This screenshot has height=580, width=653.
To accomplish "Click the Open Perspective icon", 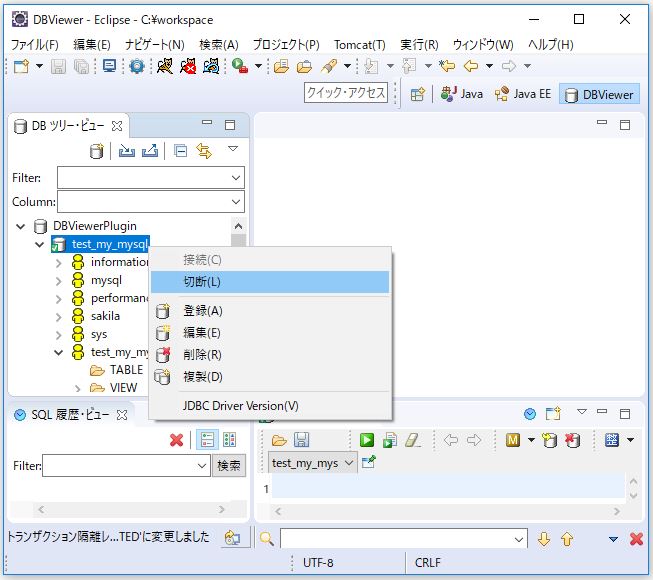I will pos(417,95).
